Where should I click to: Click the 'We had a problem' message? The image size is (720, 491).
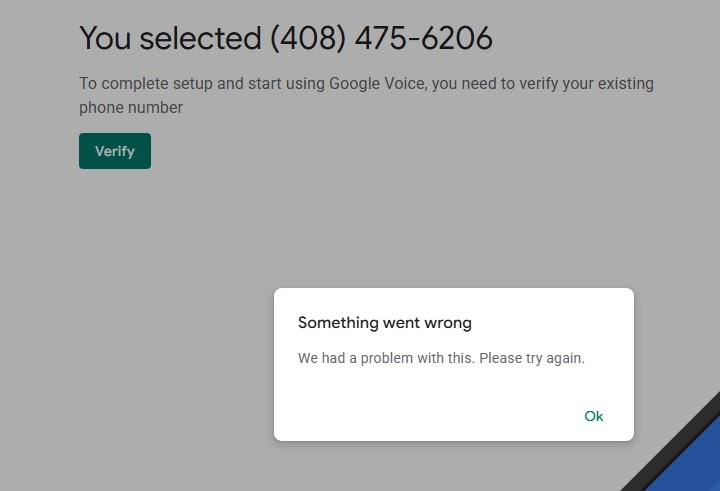(440, 358)
